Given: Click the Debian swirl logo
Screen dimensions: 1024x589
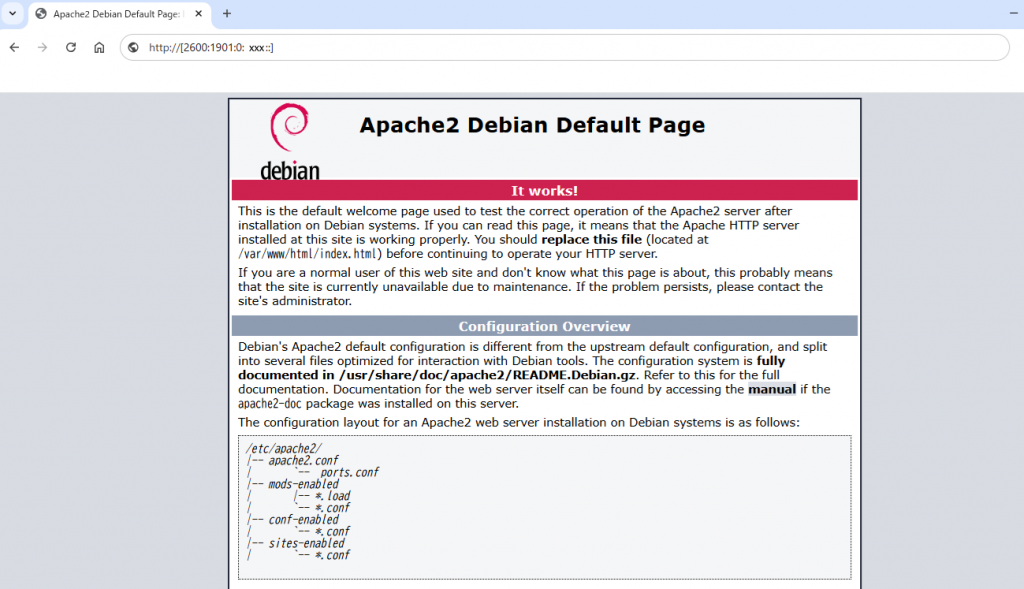Looking at the screenshot, I should coord(289,127).
